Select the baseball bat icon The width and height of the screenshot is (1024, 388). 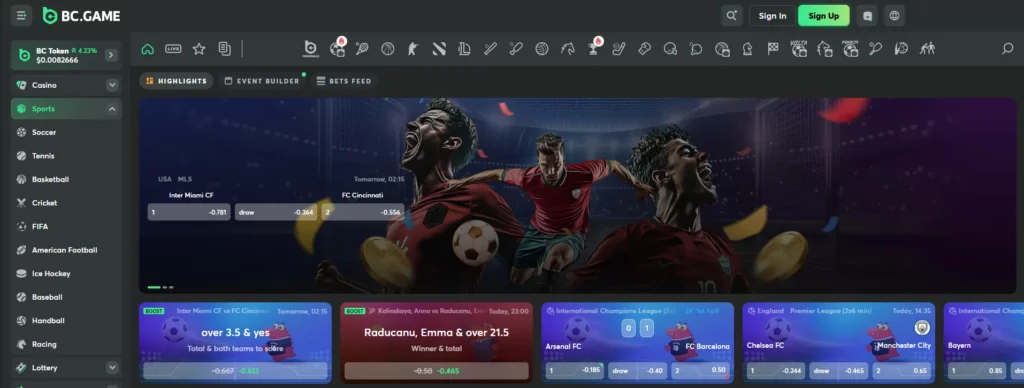490,49
